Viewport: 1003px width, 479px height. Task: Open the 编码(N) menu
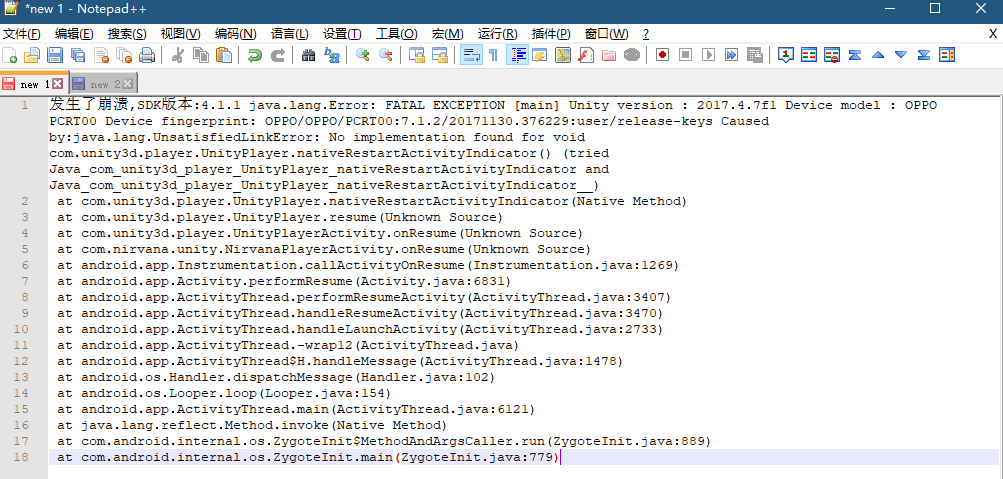(x=235, y=34)
